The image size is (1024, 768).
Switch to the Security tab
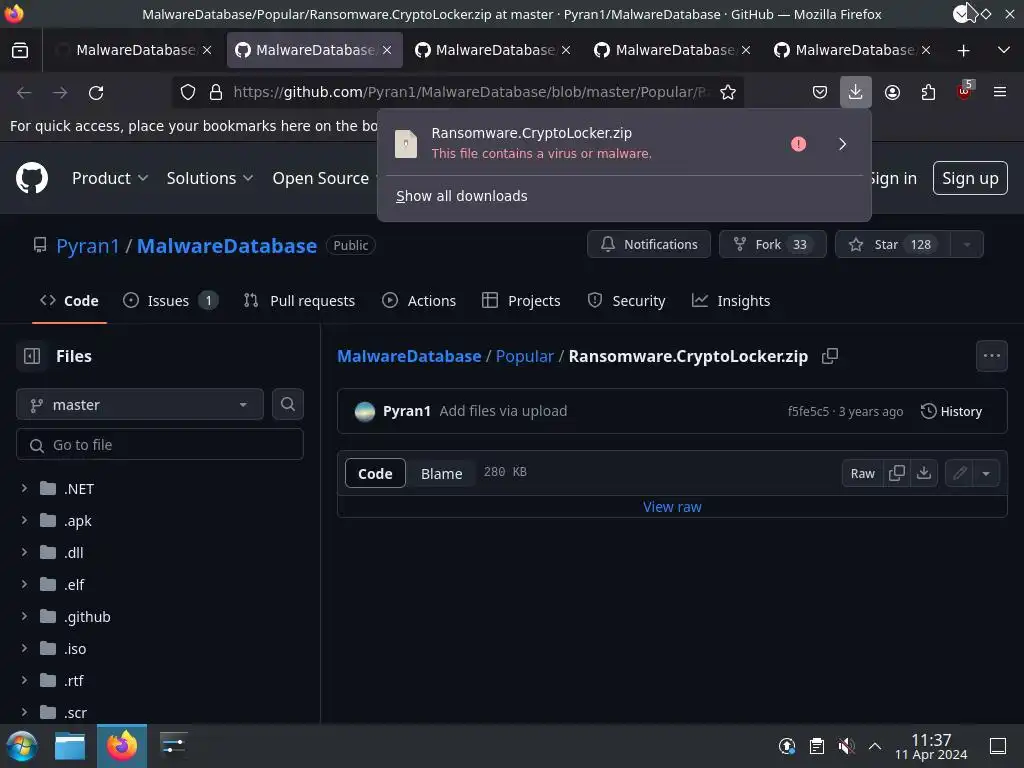click(626, 300)
